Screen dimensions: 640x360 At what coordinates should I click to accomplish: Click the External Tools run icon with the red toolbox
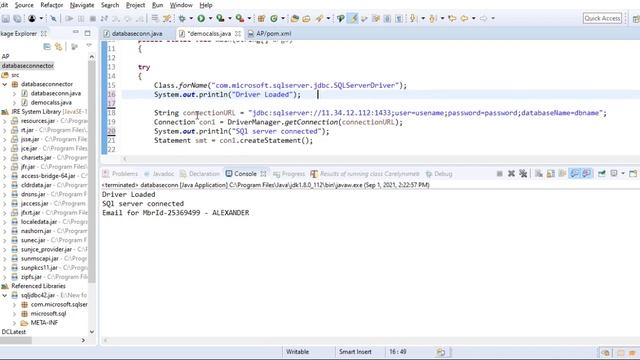(240, 18)
